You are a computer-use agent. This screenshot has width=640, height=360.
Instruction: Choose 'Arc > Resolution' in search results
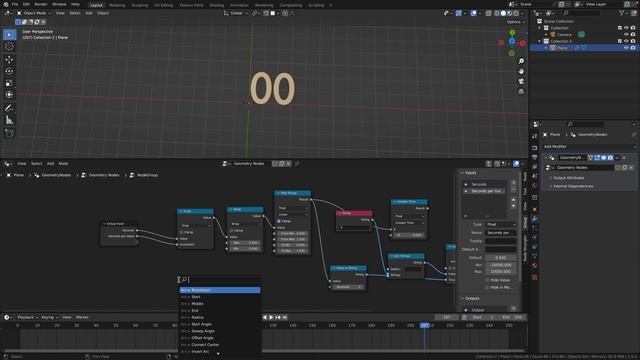coord(220,290)
